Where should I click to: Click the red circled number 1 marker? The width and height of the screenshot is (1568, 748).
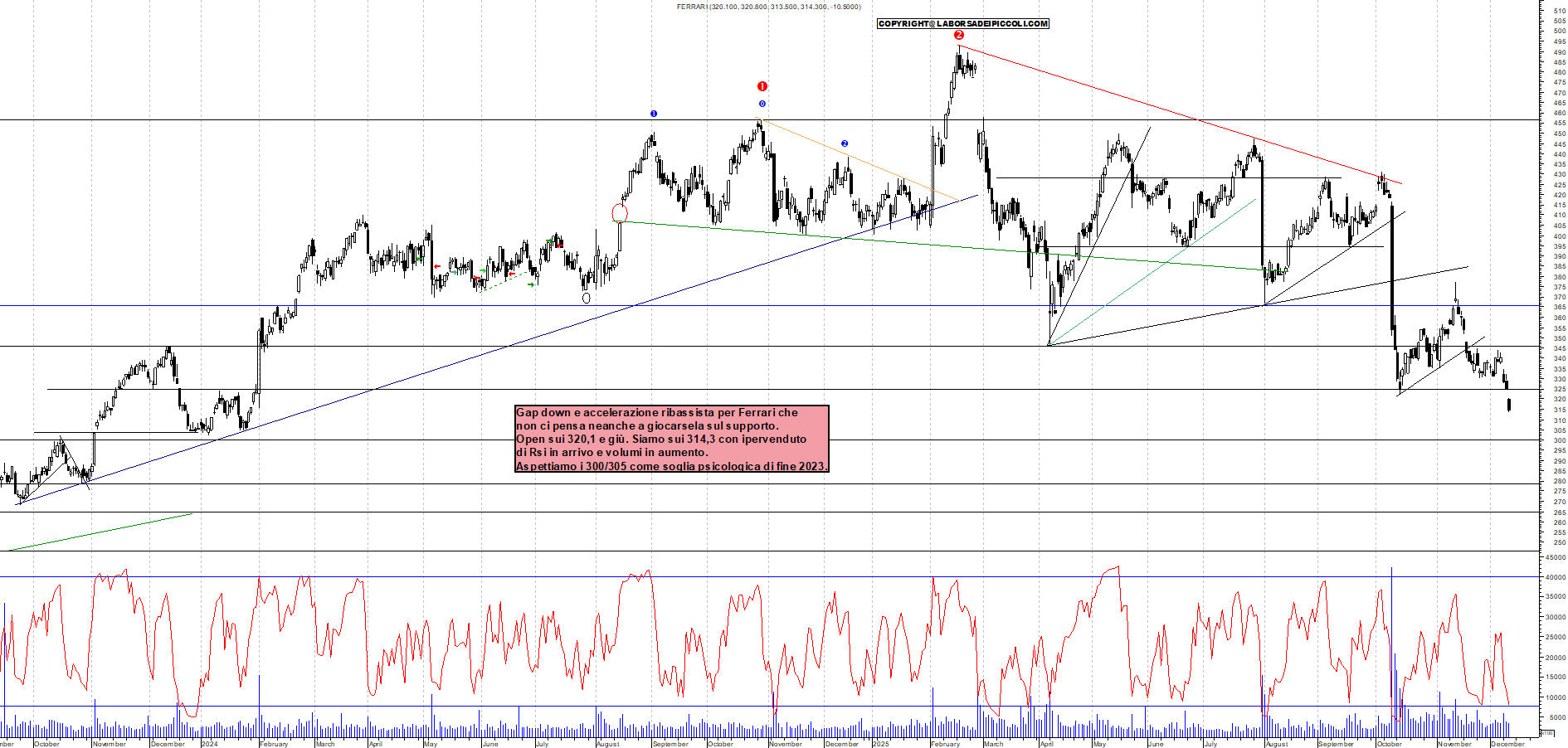click(762, 86)
